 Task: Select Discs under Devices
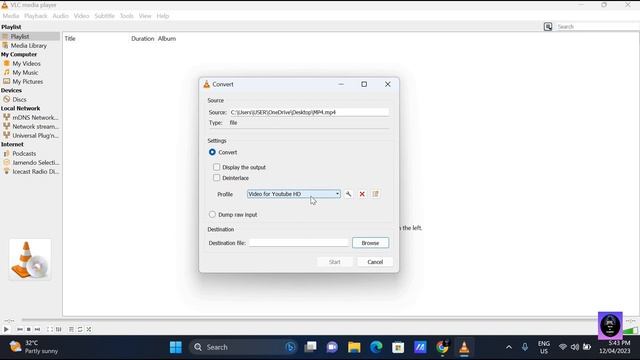tap(19, 100)
